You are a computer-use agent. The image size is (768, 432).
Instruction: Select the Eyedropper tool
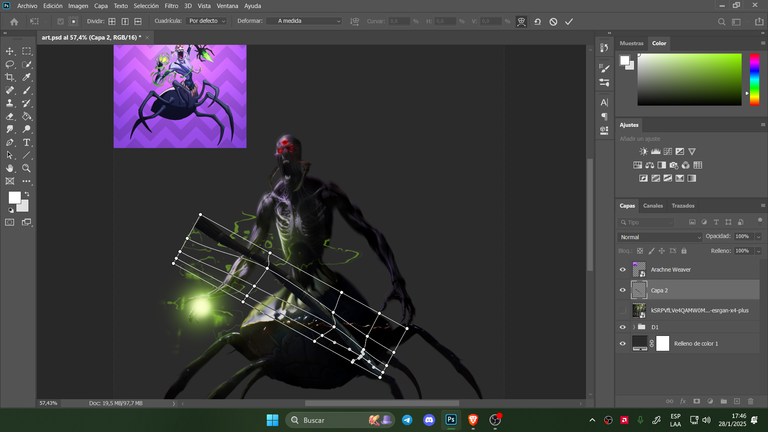26,77
